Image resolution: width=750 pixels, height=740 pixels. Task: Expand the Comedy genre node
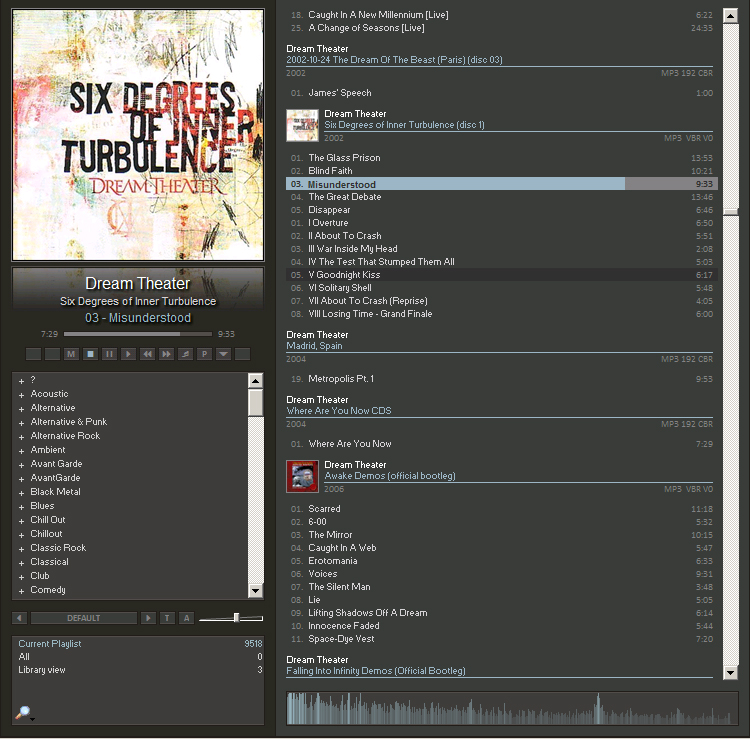[x=22, y=592]
